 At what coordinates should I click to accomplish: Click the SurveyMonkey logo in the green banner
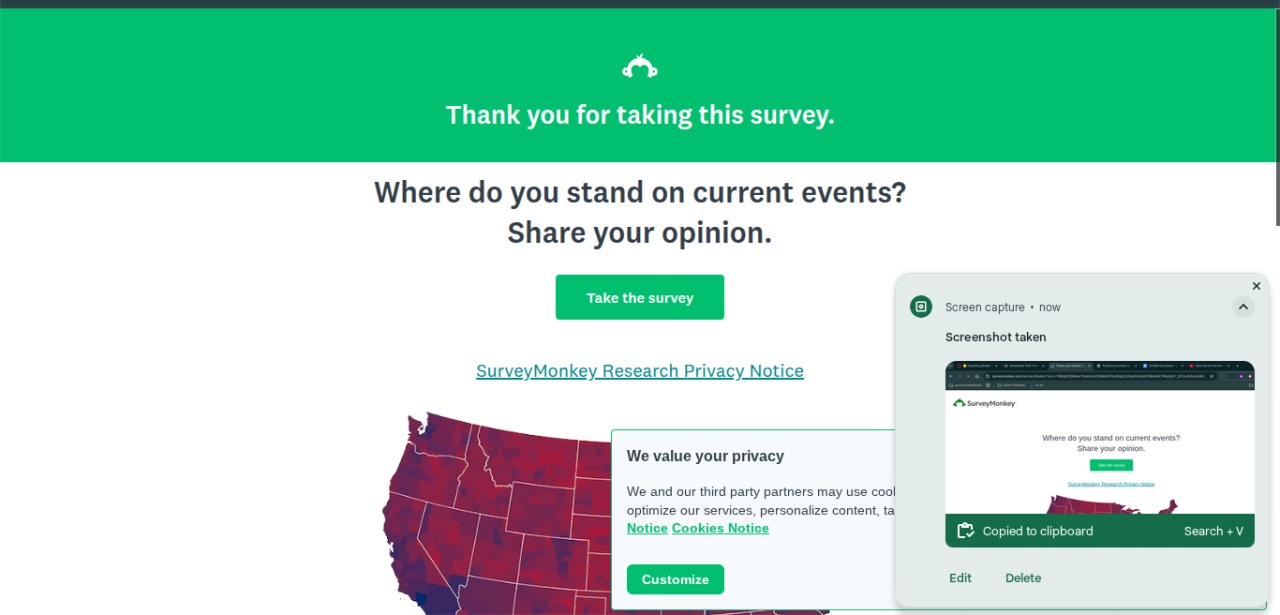tap(640, 67)
